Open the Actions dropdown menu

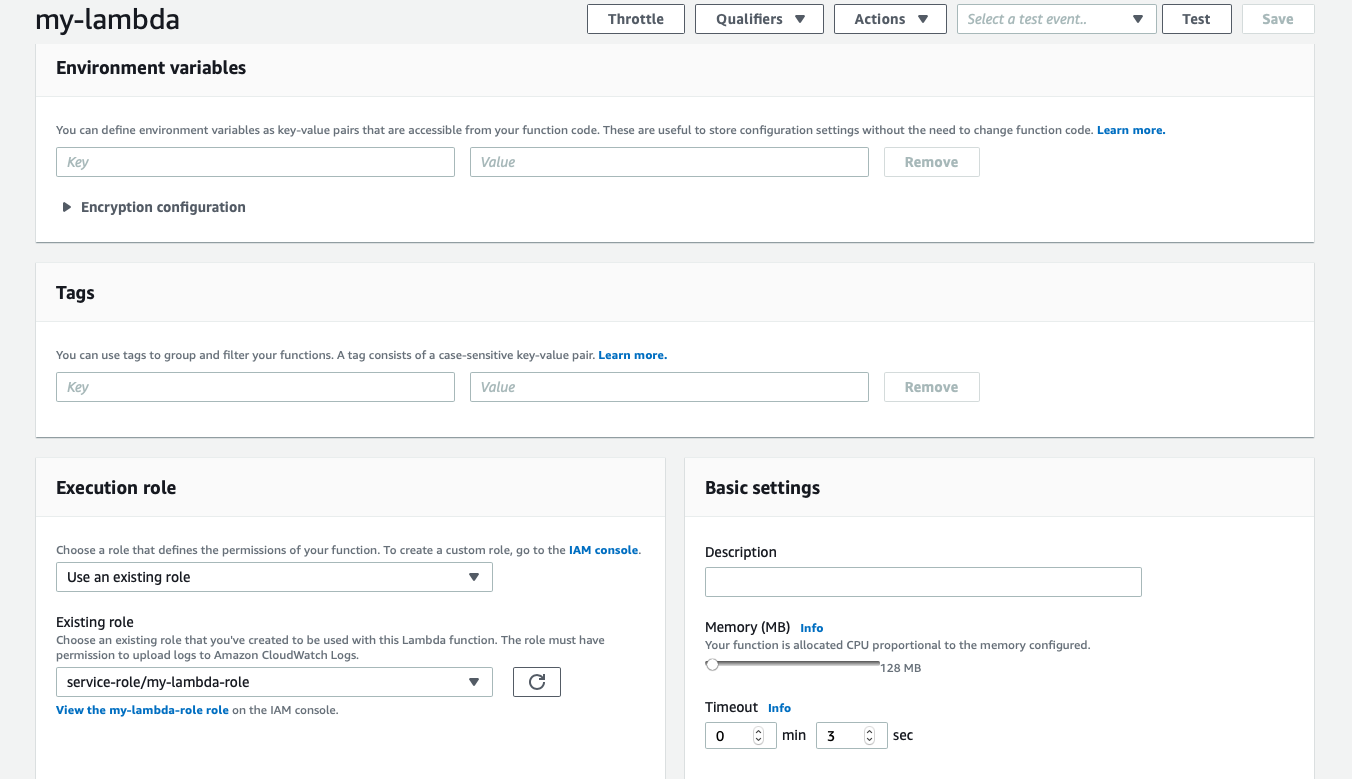tap(890, 19)
